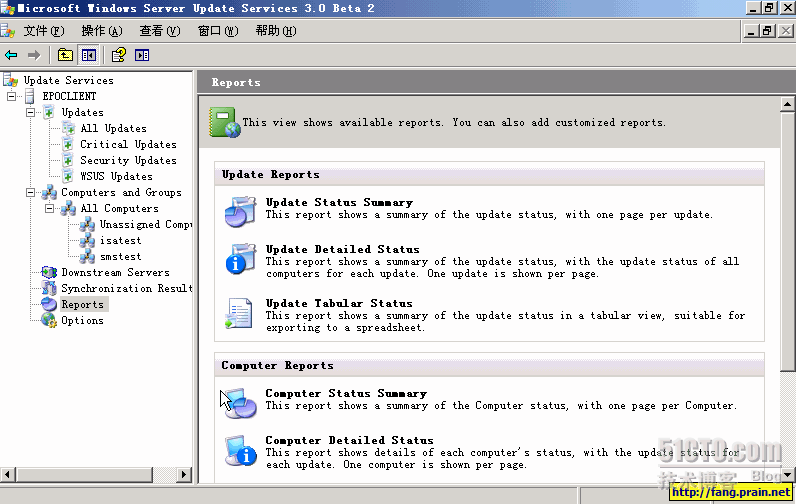Open the 查看(V) menu
This screenshot has height=504, width=796.
pos(160,31)
